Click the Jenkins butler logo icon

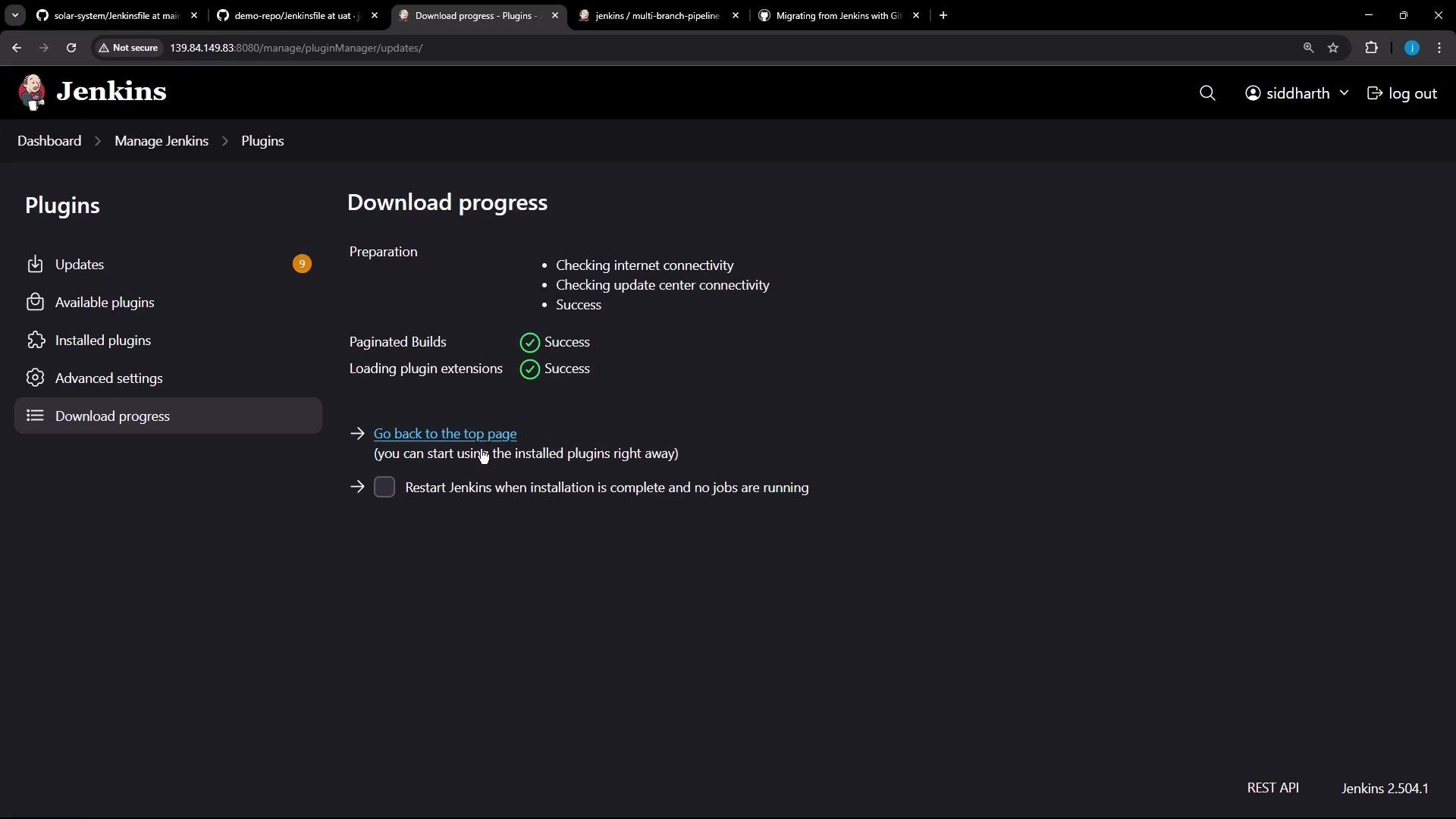[32, 93]
